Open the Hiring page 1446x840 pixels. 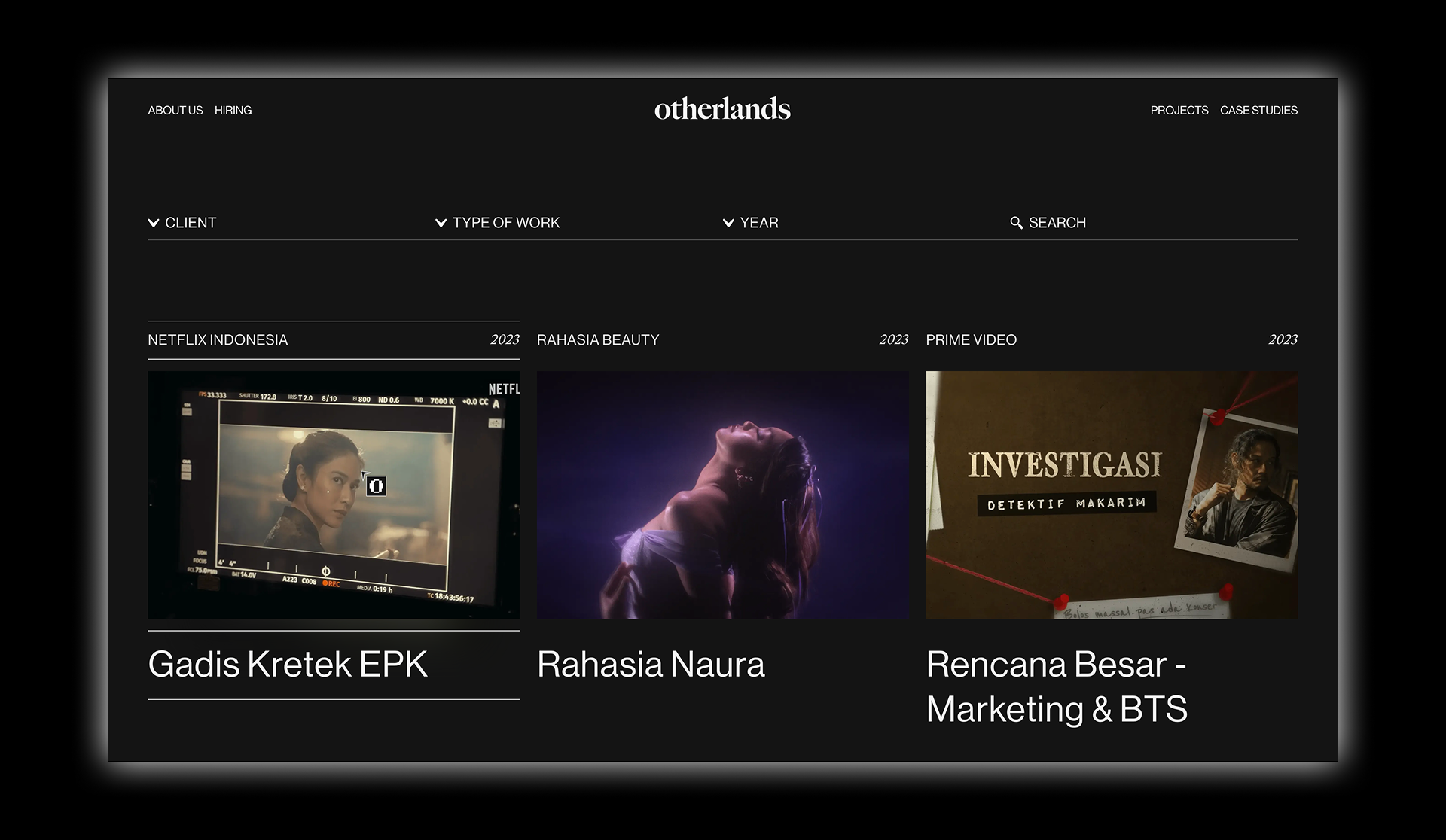(233, 111)
